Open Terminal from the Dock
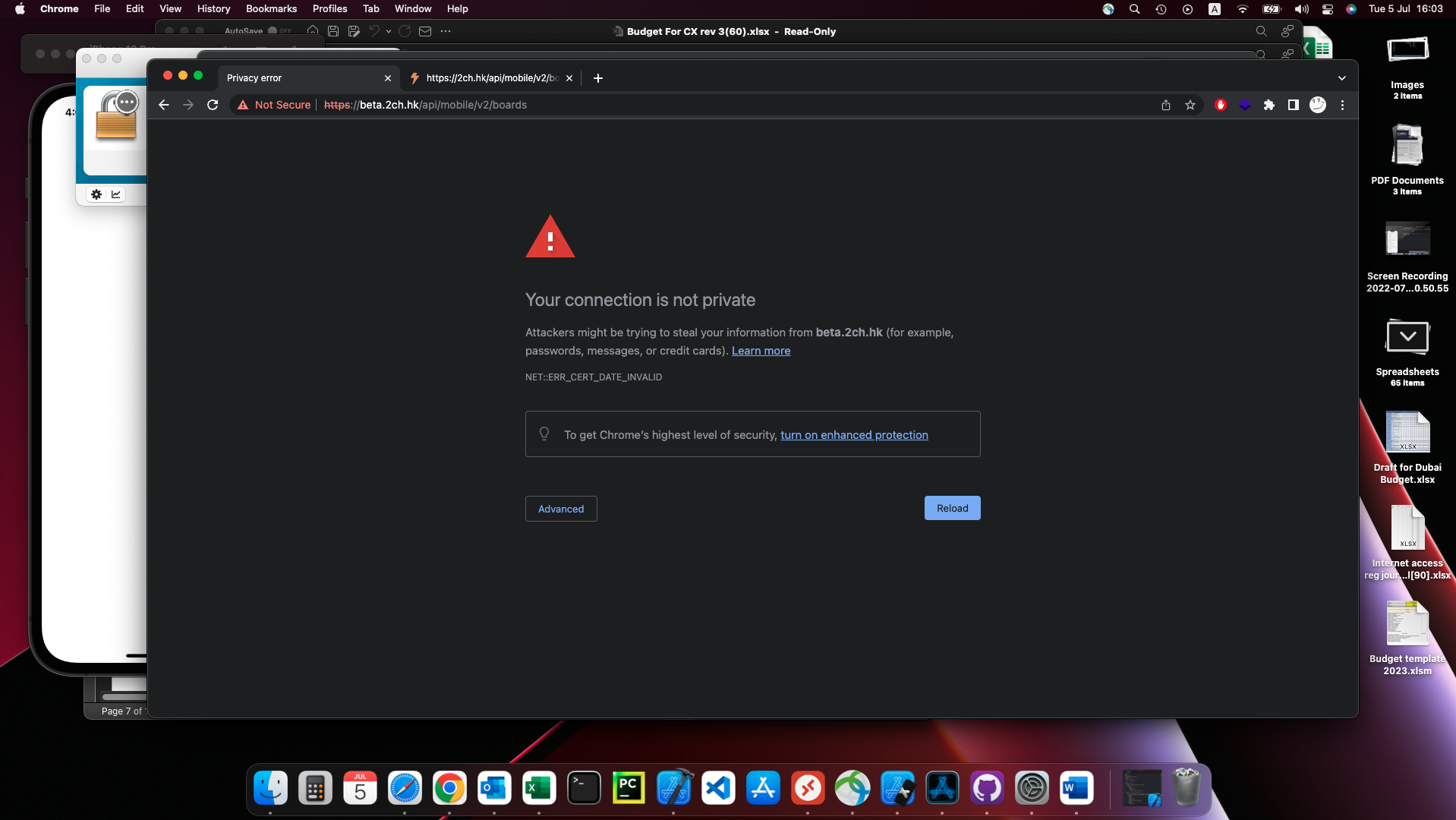This screenshot has height=820, width=1456. [x=584, y=788]
